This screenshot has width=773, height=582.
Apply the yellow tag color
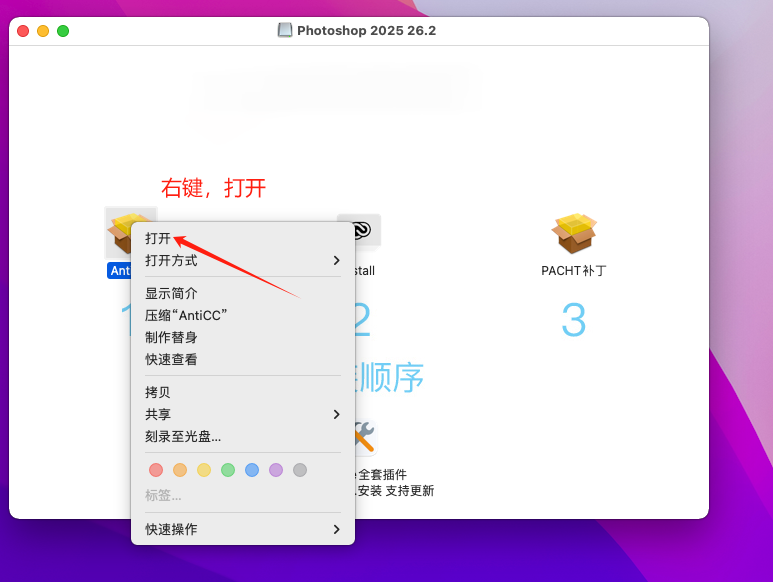tap(204, 470)
